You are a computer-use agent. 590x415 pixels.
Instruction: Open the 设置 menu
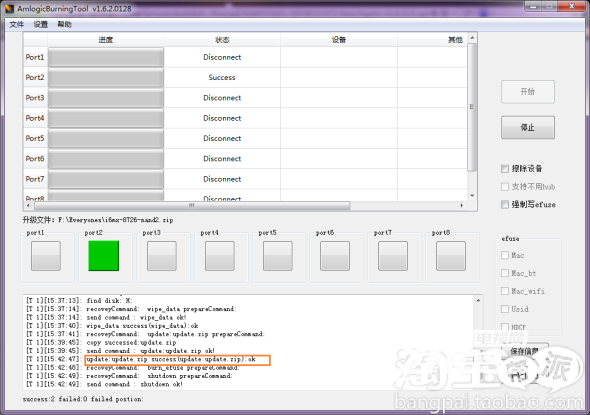41,24
